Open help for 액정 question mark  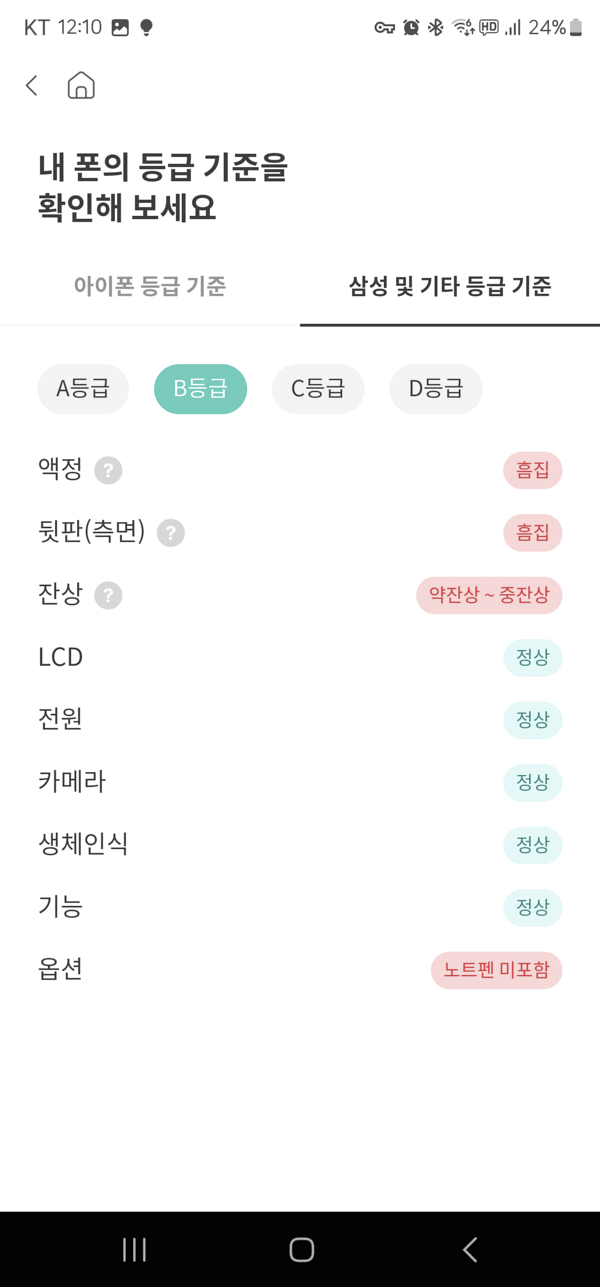110,470
